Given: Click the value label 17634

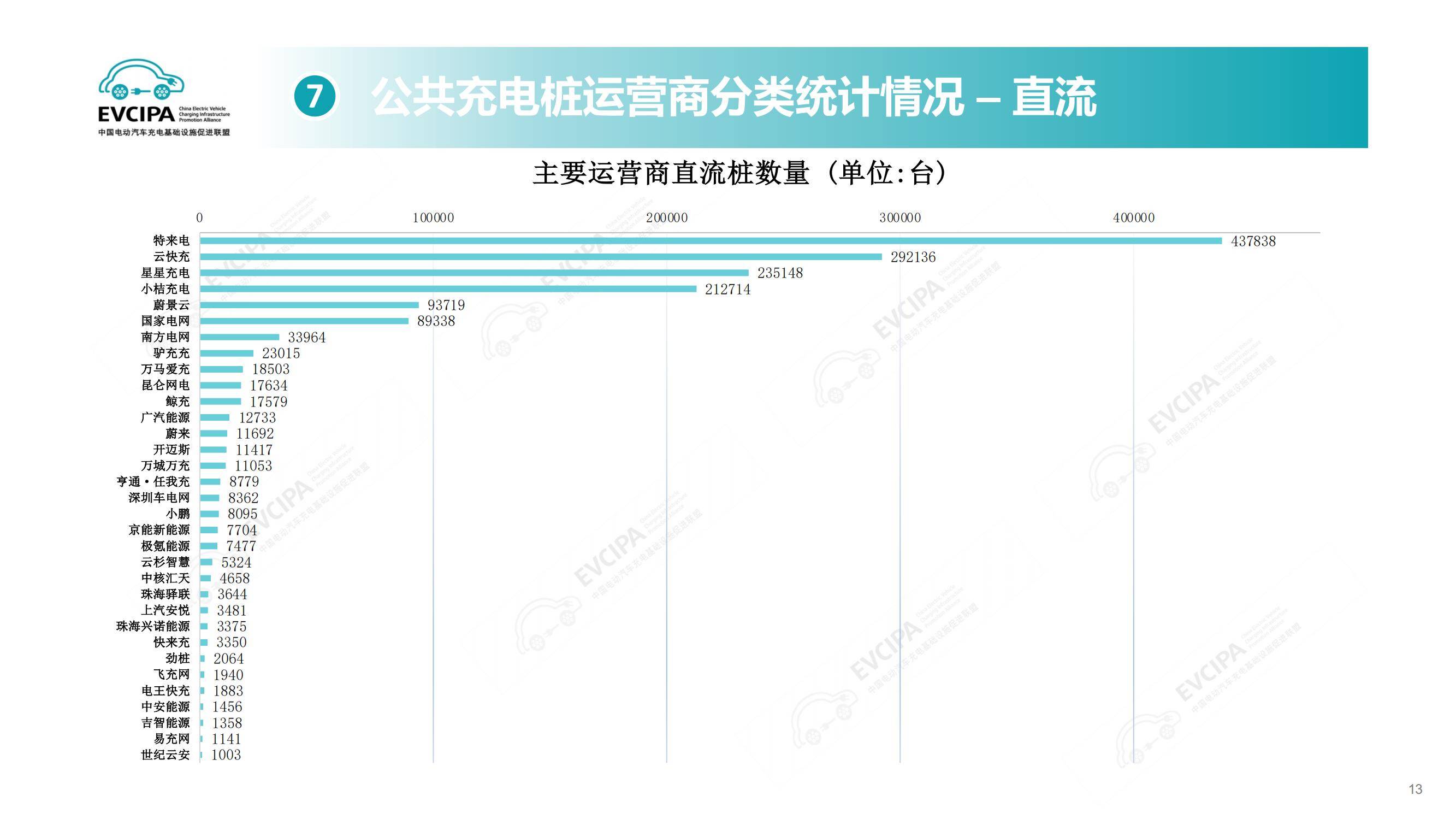Looking at the screenshot, I should pyautogui.click(x=269, y=385).
